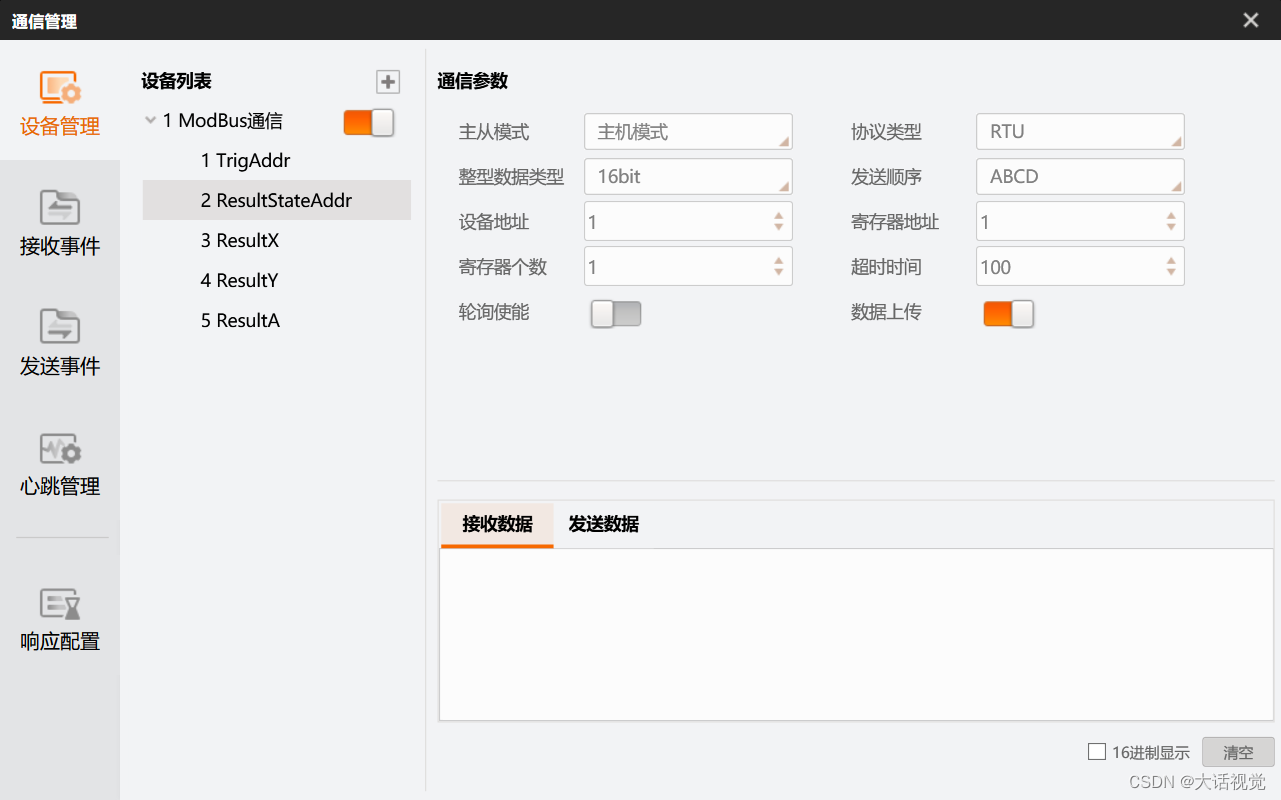Open the 整型数据类型 16bit dropdown
The image size is (1281, 800).
click(688, 177)
